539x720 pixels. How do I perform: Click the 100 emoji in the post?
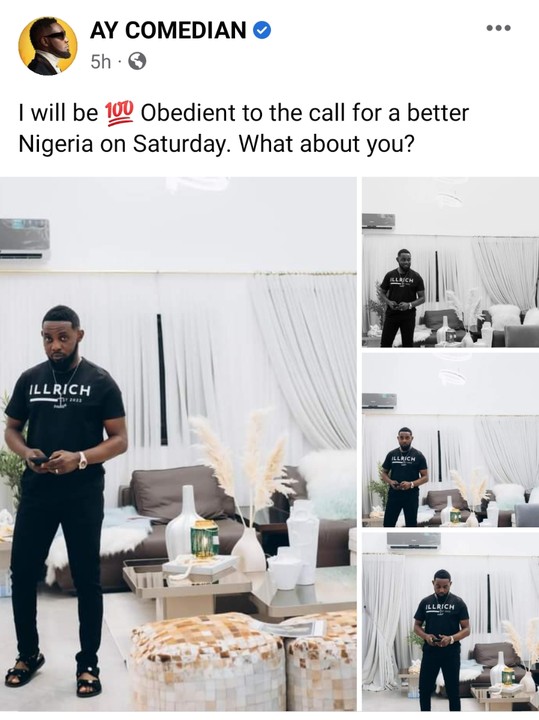point(119,112)
